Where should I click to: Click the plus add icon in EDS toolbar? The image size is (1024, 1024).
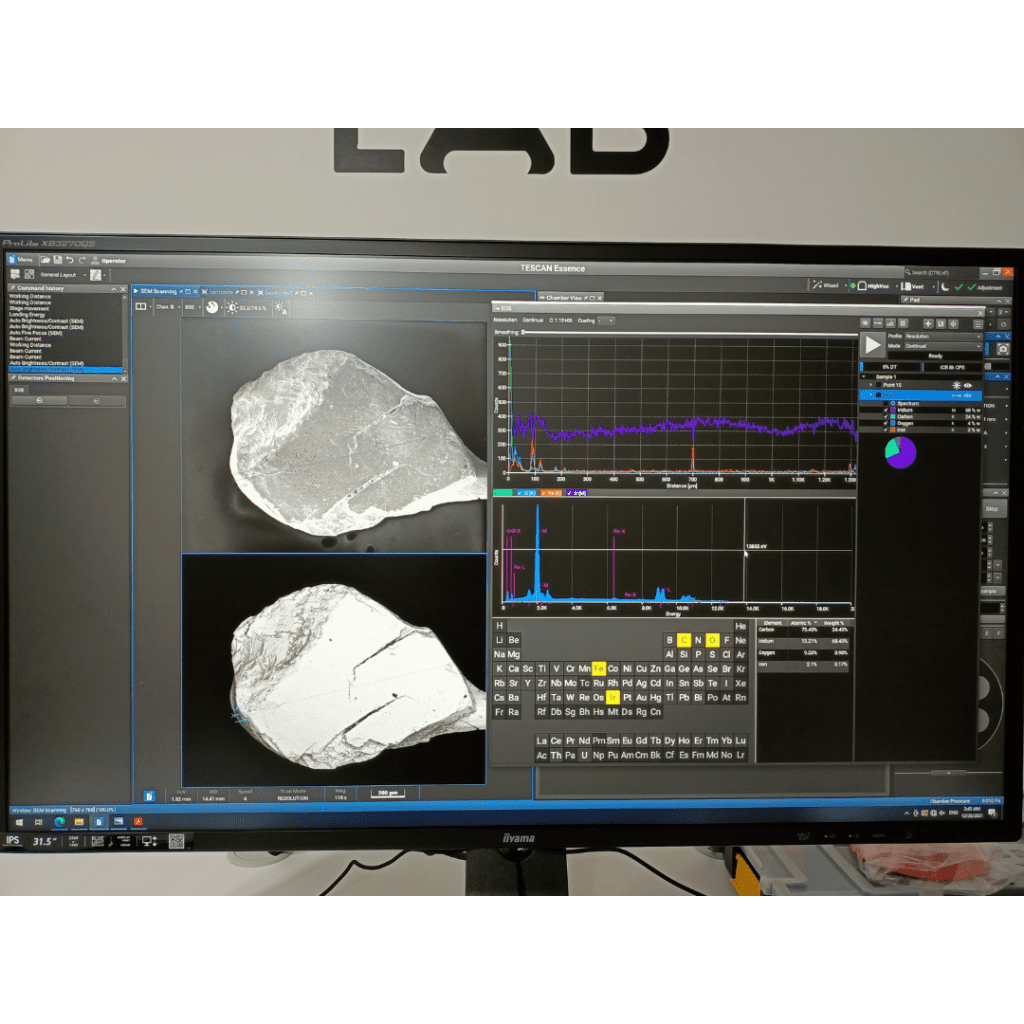928,323
